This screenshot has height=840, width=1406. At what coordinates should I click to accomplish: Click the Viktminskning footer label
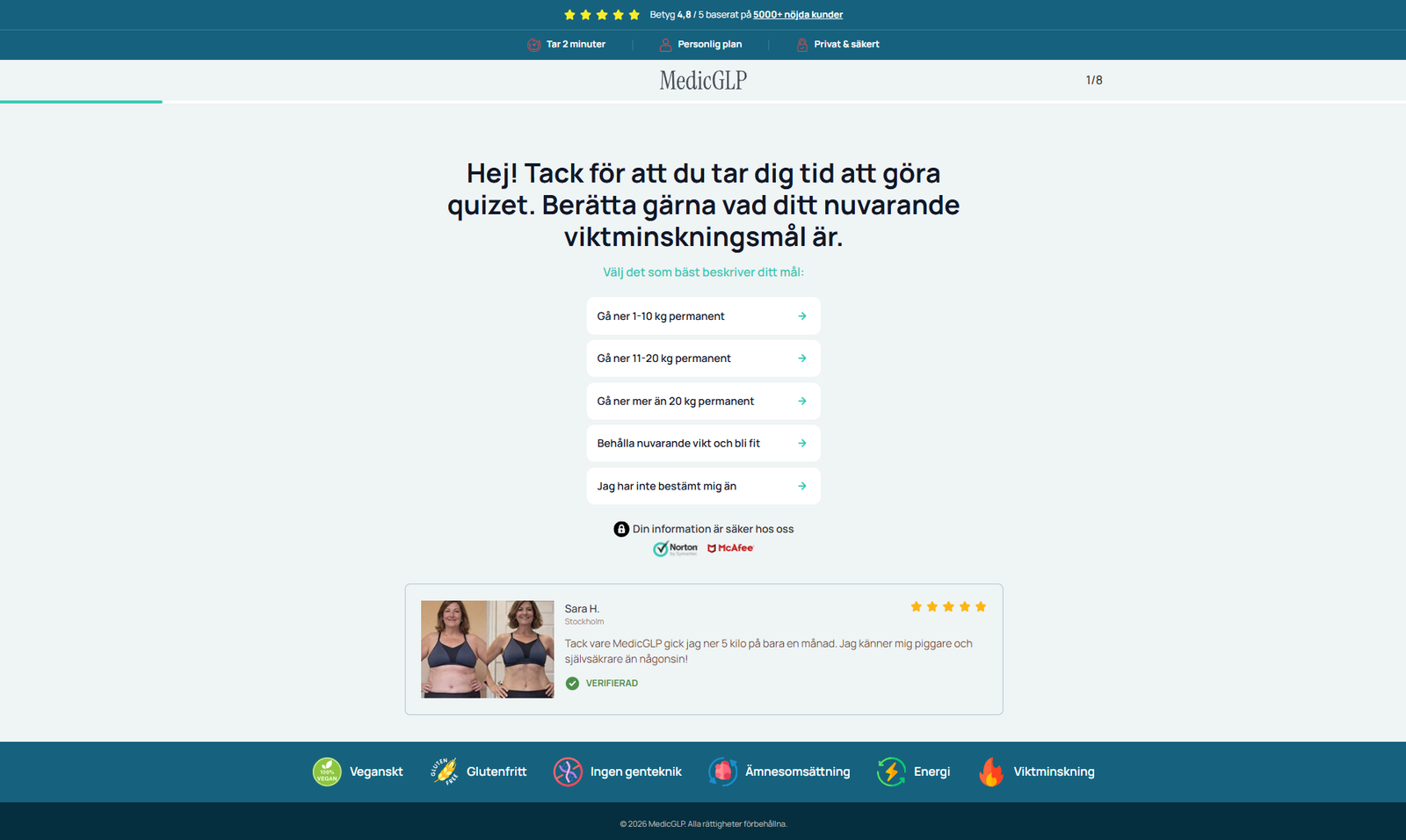(x=1054, y=771)
